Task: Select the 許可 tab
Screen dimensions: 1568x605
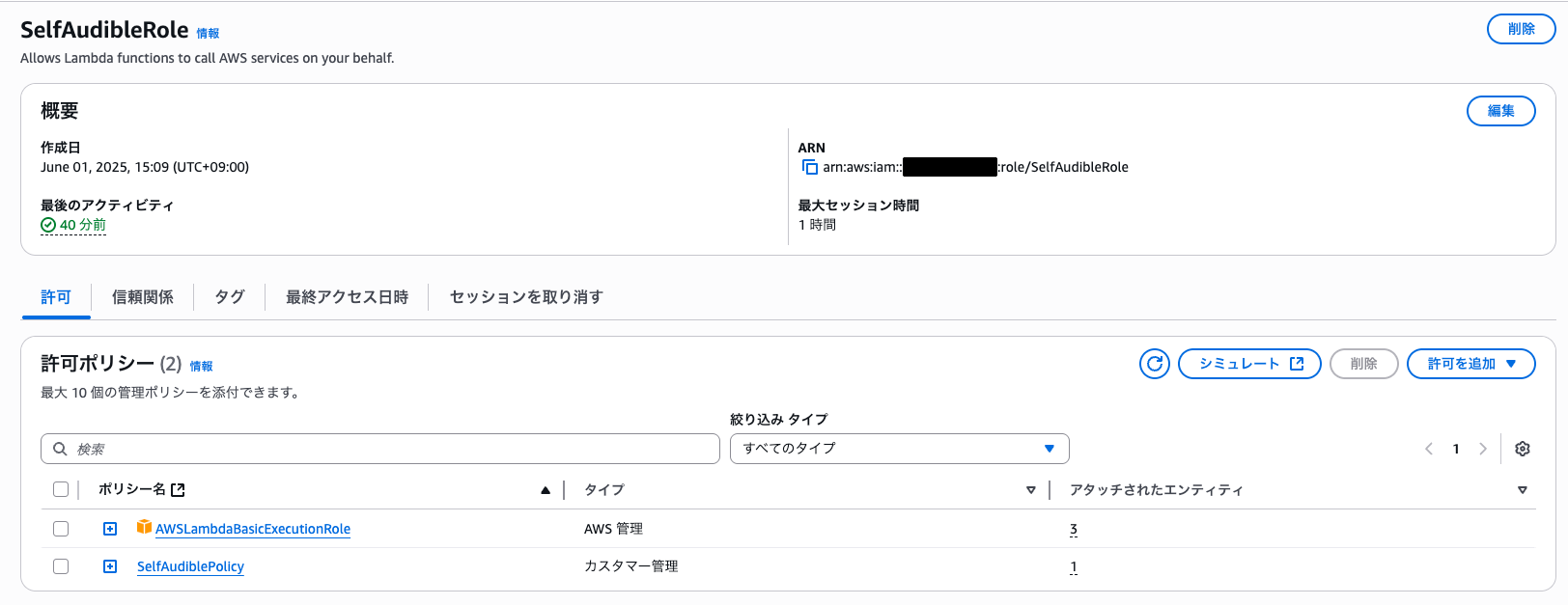Action: [56, 297]
